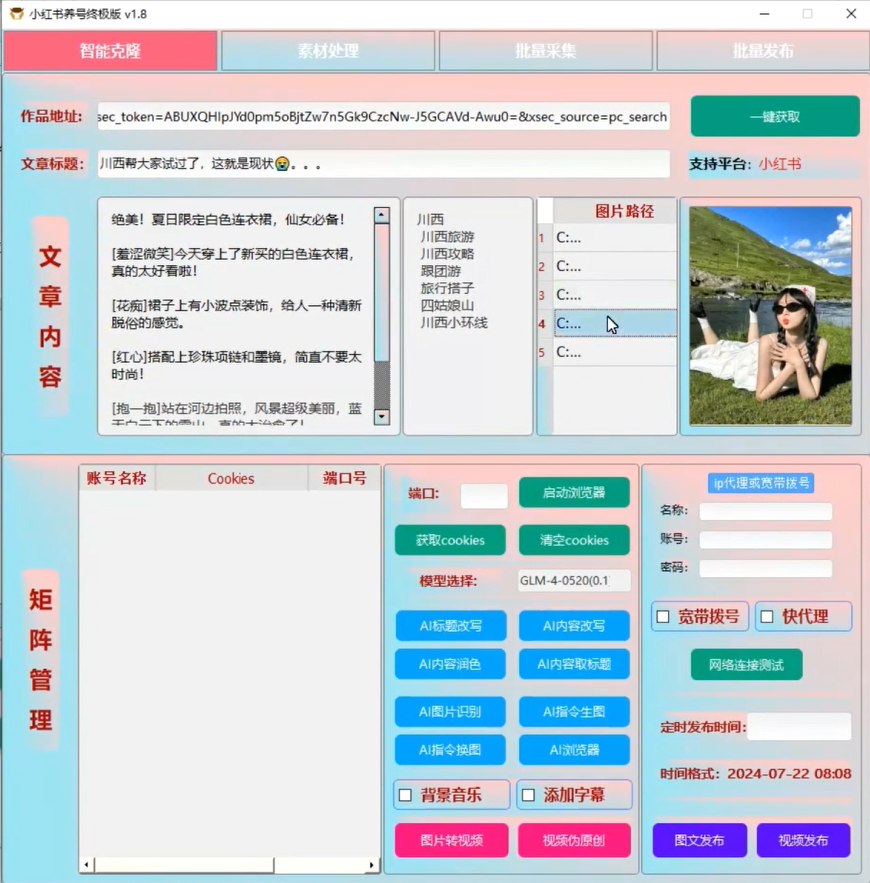Go to the 批量发布 tab

762,51
